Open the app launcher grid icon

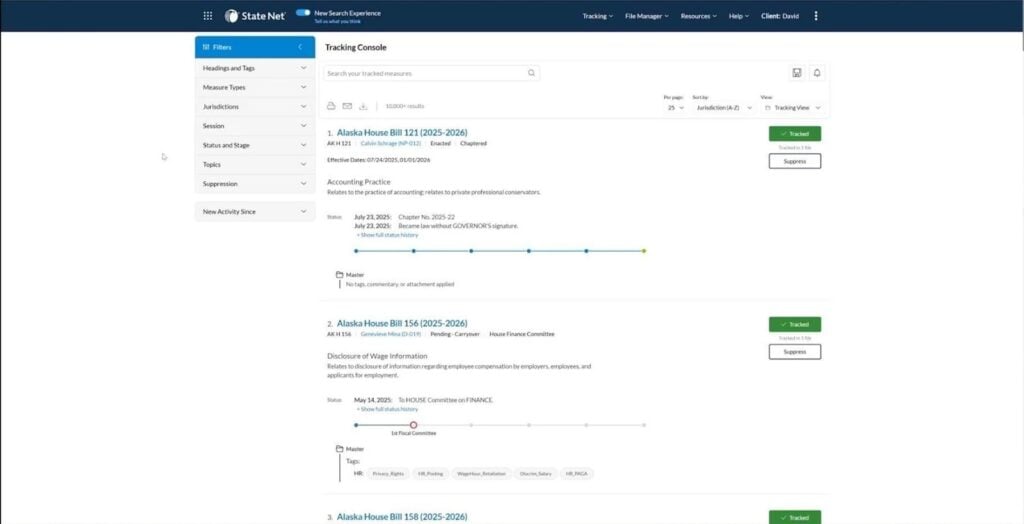tap(208, 16)
